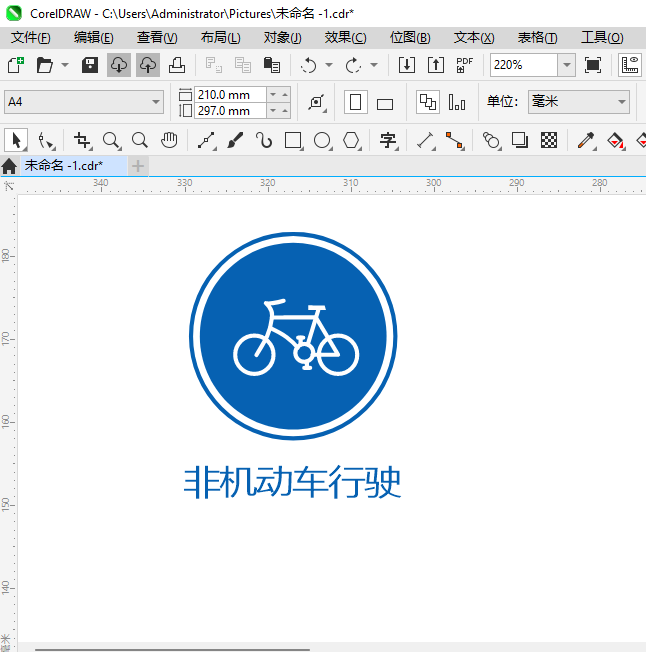Select the Artistic Media brush tool
The image size is (646, 652).
(235, 141)
